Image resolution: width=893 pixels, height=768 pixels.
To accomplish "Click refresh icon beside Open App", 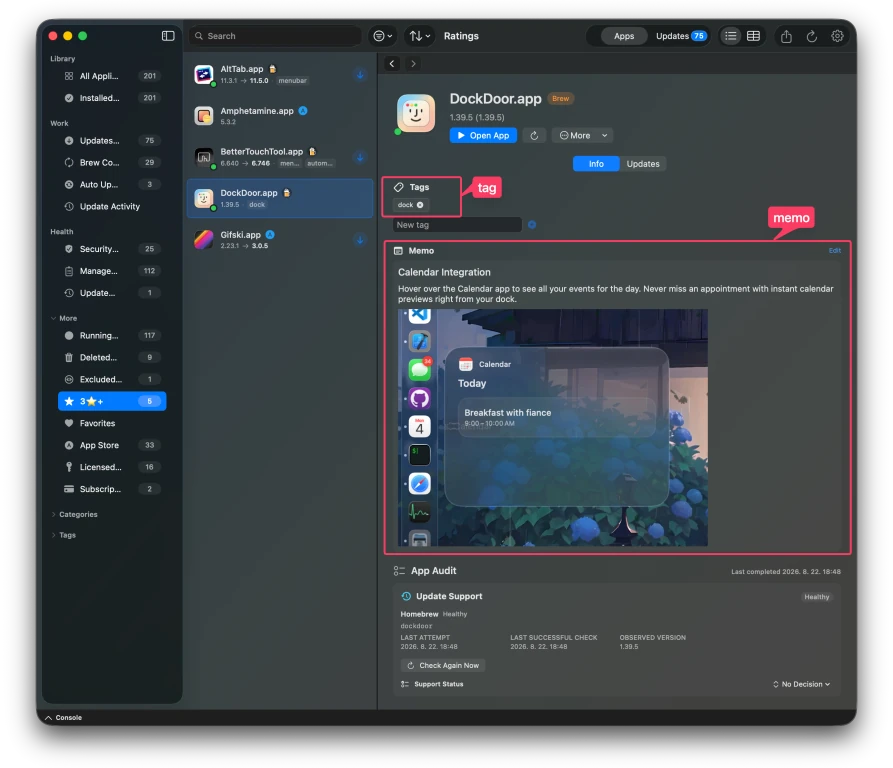I will 534,135.
